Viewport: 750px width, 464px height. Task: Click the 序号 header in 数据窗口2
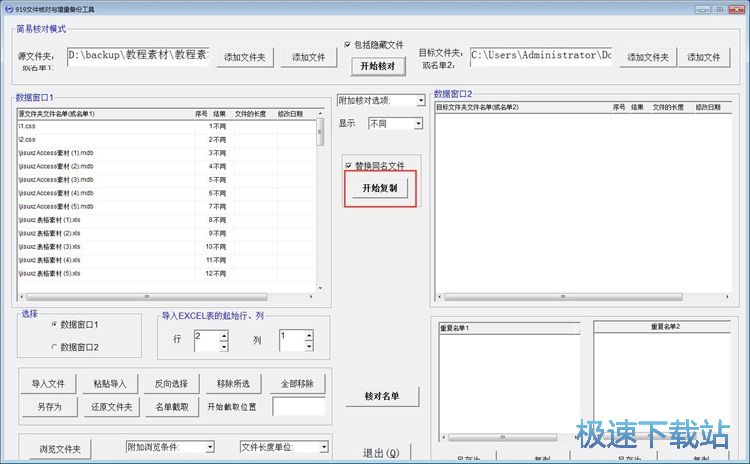coord(619,107)
